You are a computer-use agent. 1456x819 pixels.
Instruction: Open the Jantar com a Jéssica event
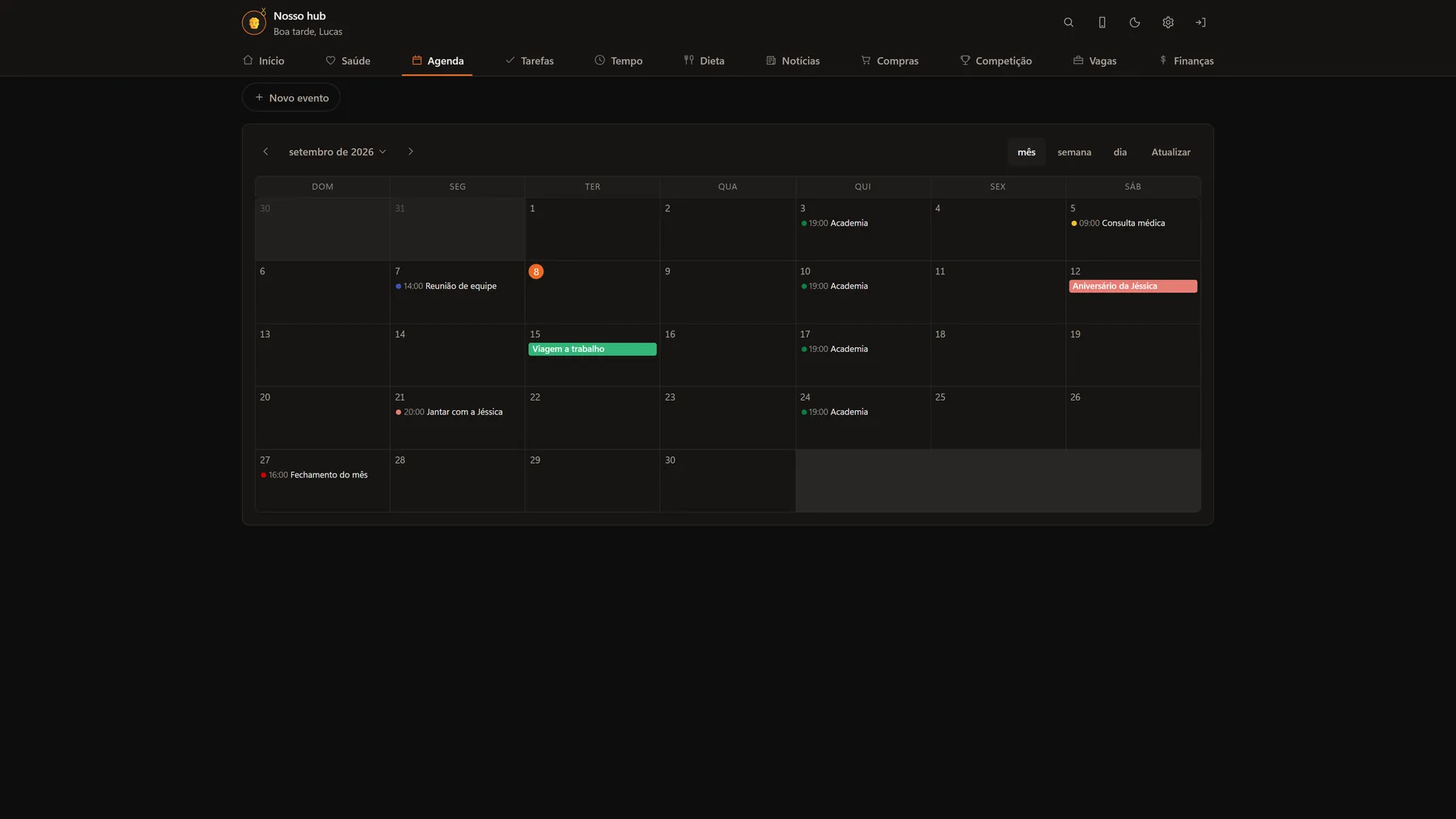[450, 412]
